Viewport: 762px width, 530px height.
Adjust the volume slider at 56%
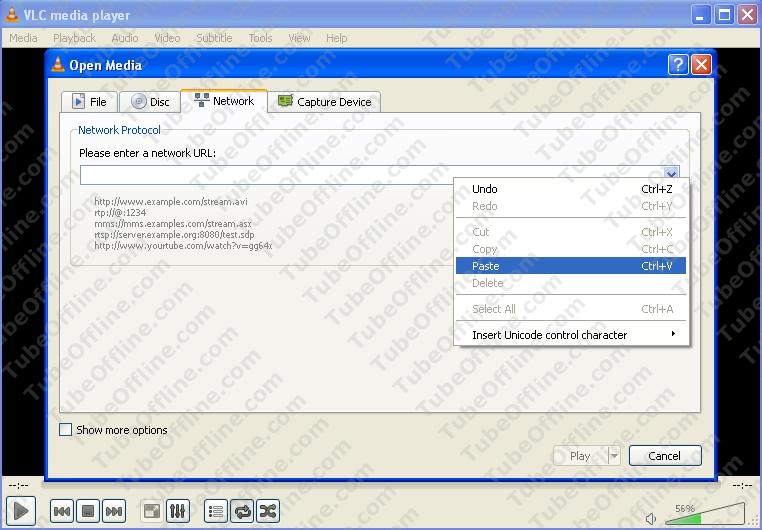tap(705, 515)
